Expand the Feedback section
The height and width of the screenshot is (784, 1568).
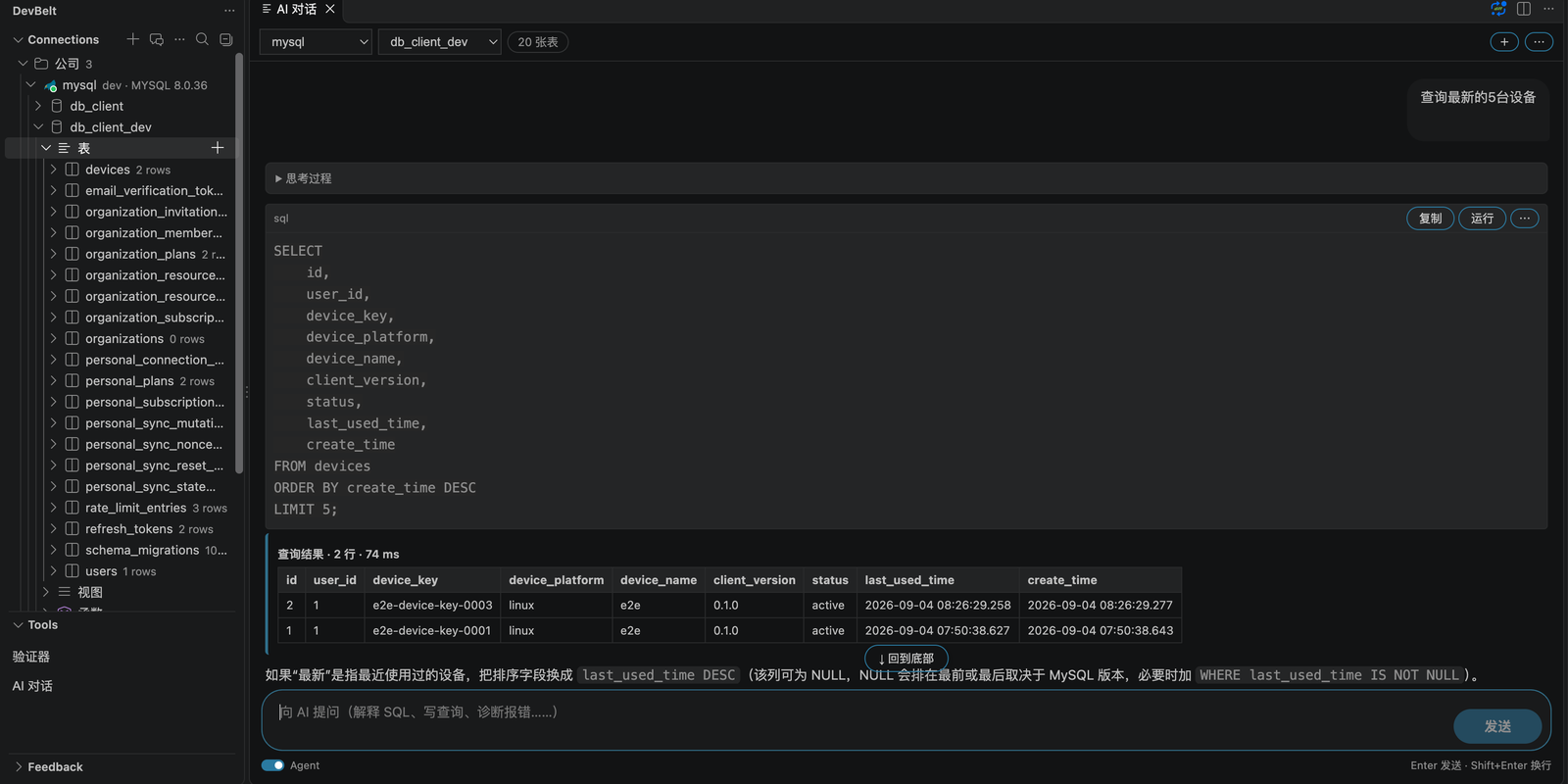click(18, 767)
